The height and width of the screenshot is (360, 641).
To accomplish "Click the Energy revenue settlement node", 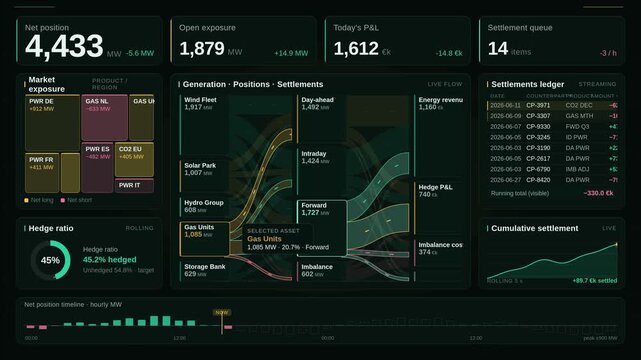I will (439, 136).
